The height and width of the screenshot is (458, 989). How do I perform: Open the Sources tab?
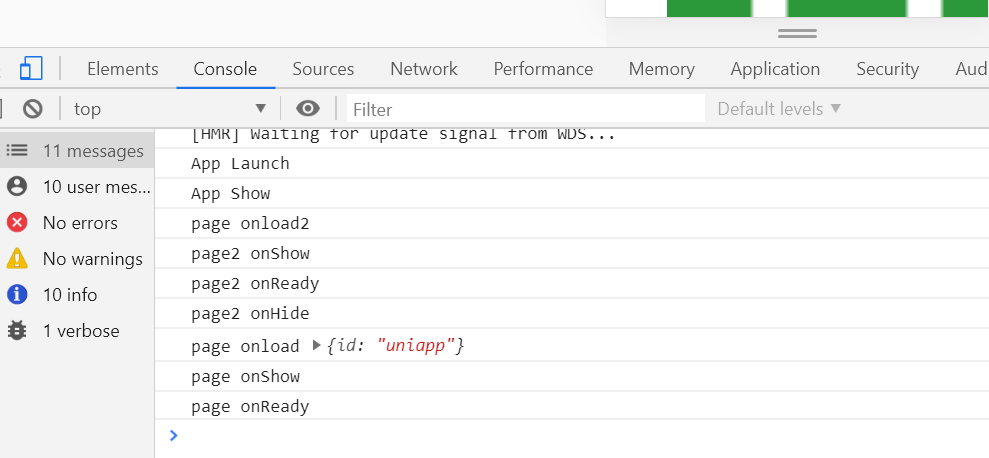click(323, 69)
